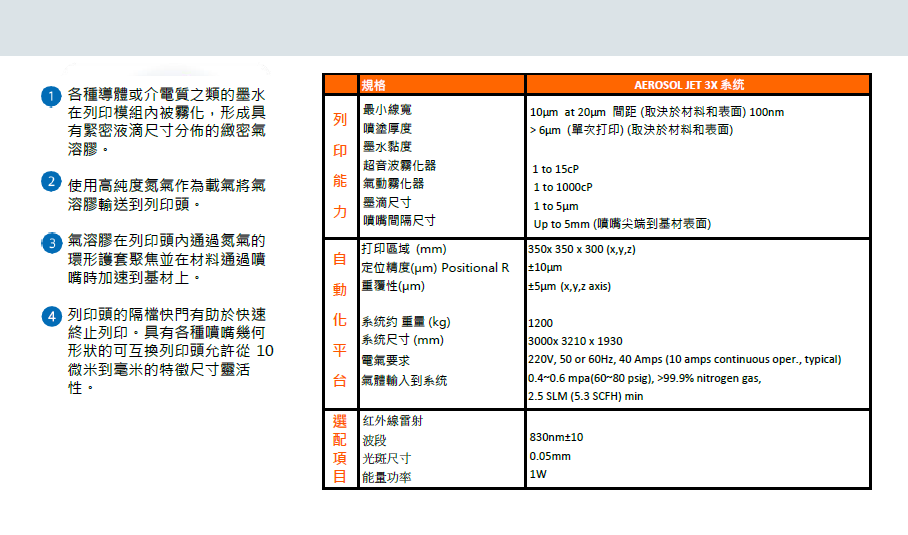Click paragraph beginning 各種導體或介電質
Screen dimensions: 908x535
(x=167, y=122)
